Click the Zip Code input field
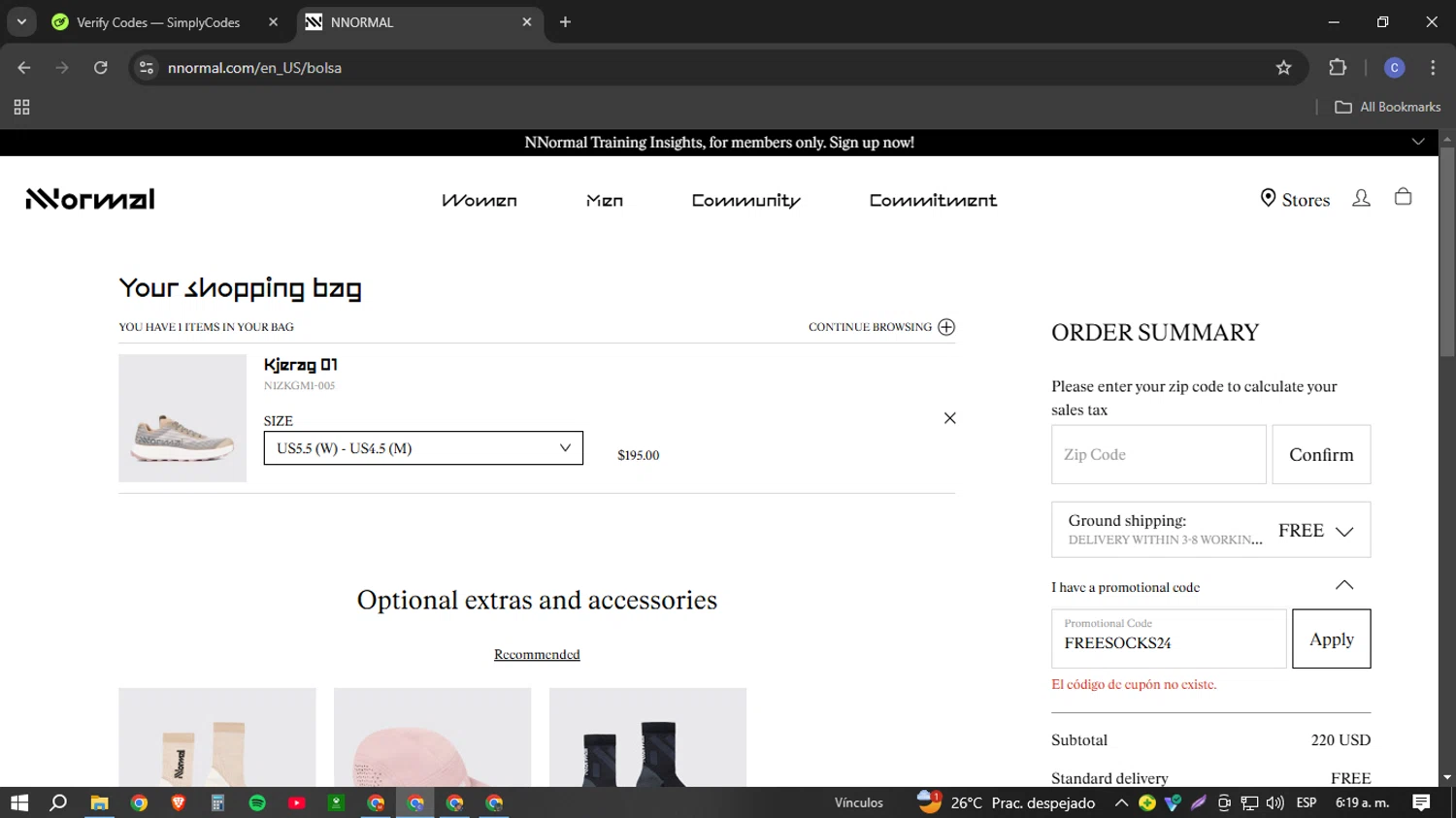Screen dimensions: 1456x818 pos(1159,454)
